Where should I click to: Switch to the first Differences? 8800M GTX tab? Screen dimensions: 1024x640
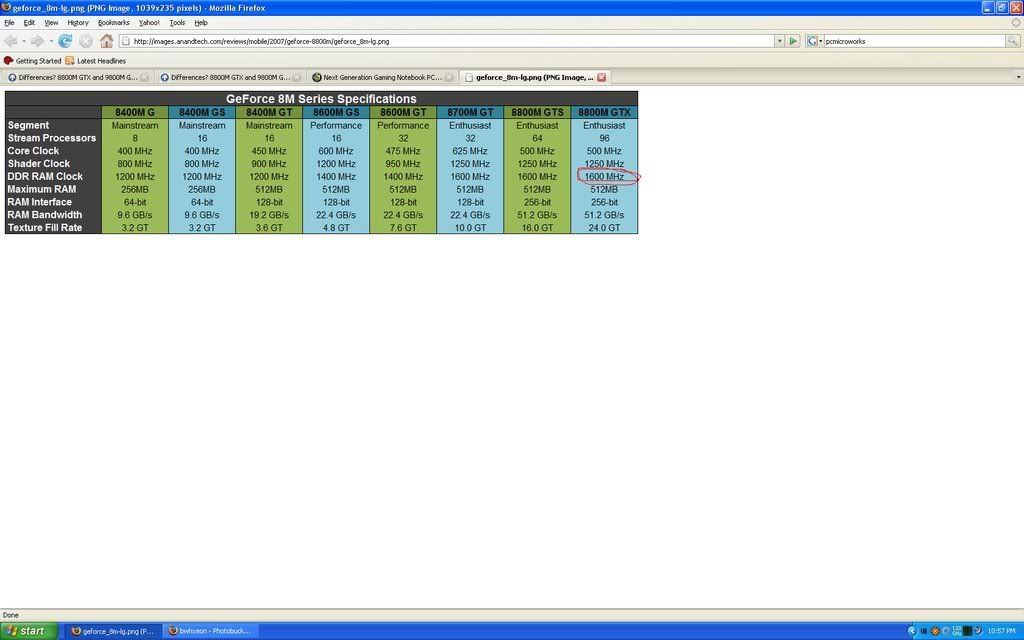pyautogui.click(x=78, y=77)
